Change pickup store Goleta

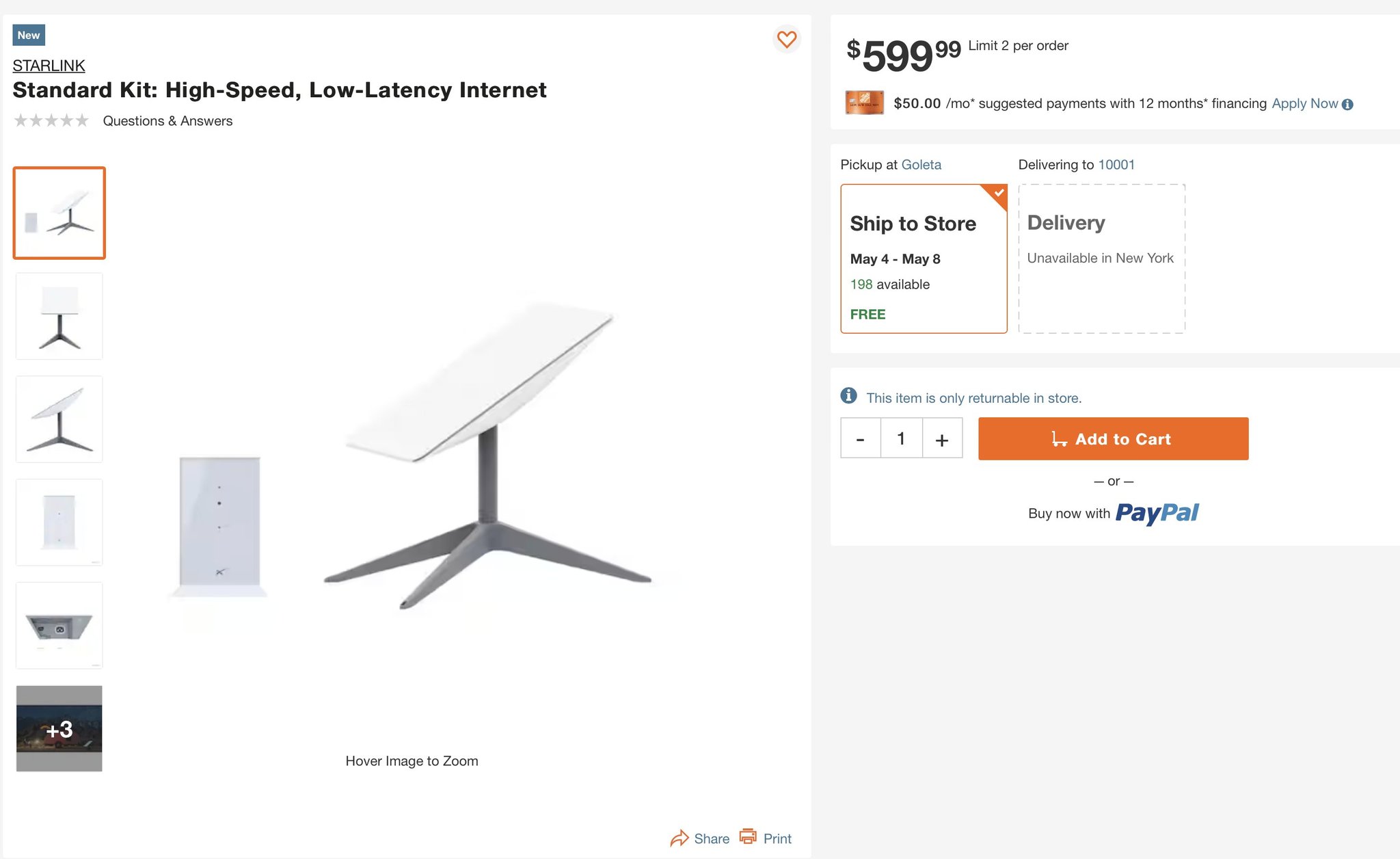point(921,165)
